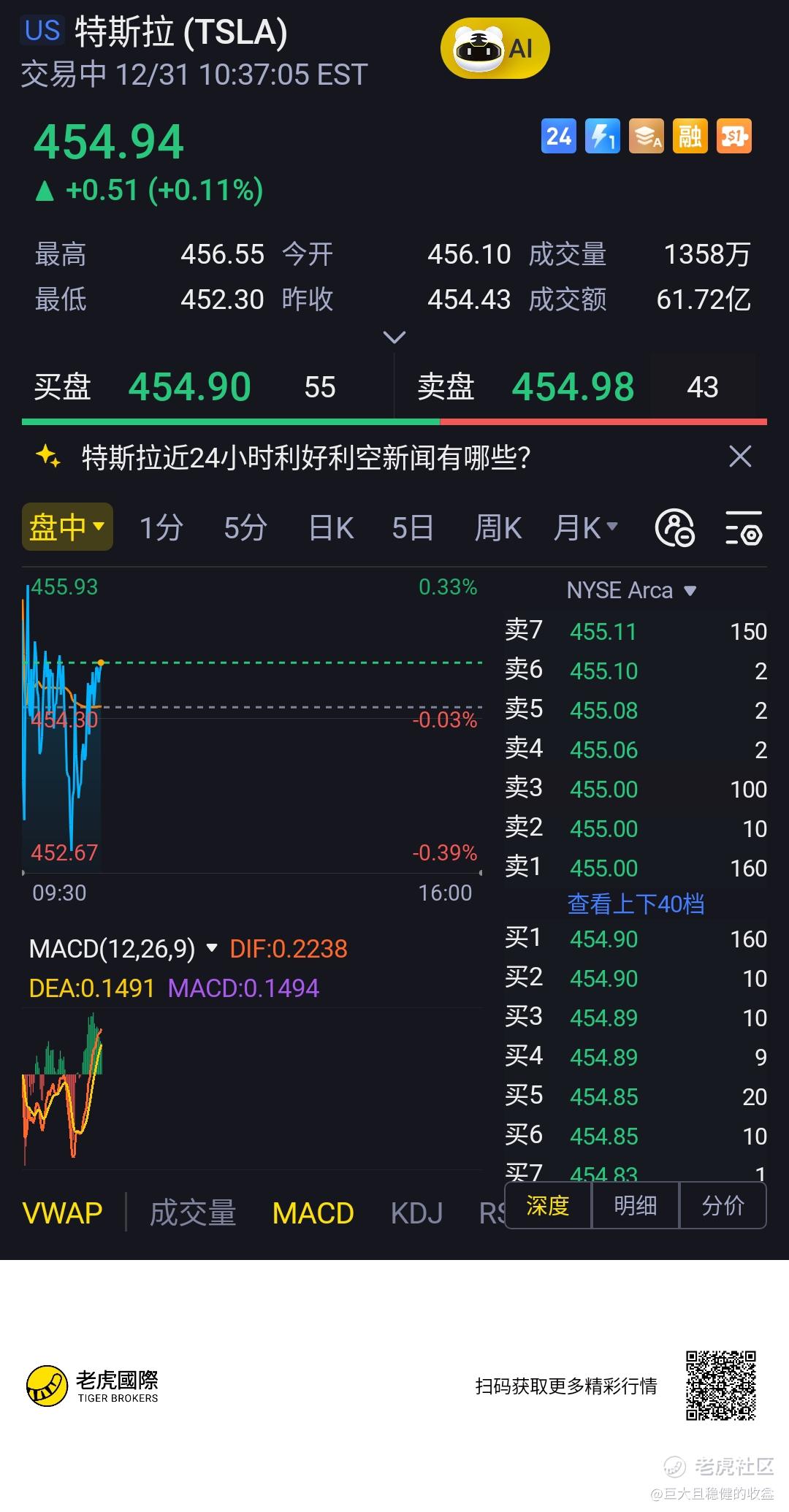Close the Tesla news suggestion banner
The height and width of the screenshot is (1512, 789).
[x=740, y=457]
